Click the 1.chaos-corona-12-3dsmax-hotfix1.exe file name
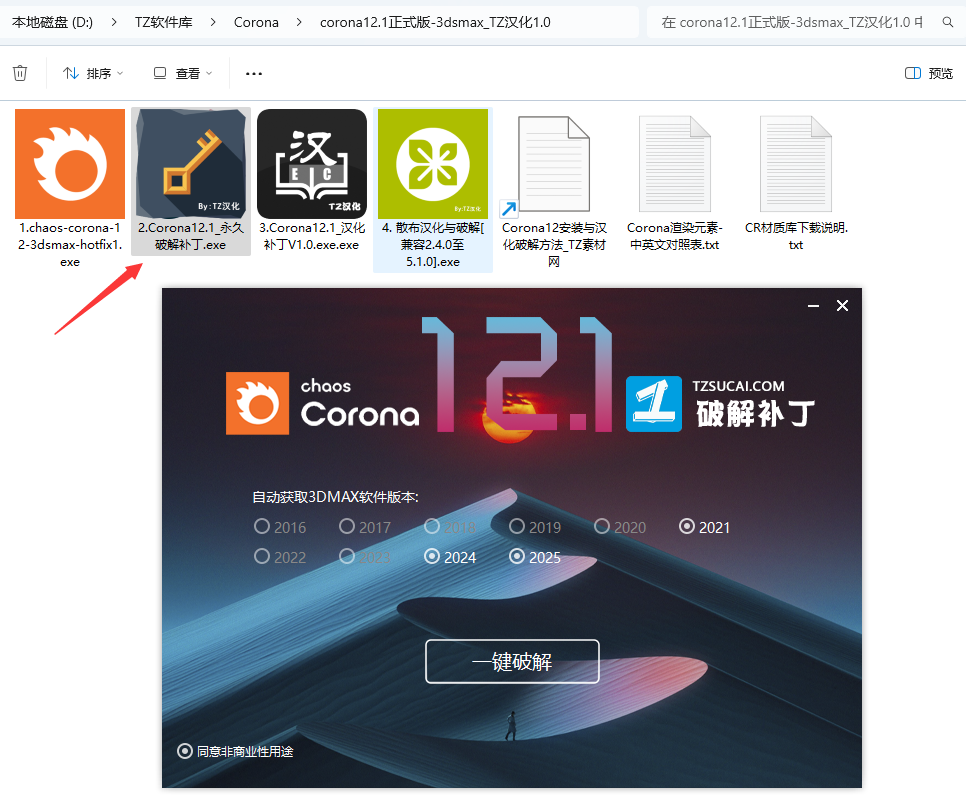 click(70, 245)
